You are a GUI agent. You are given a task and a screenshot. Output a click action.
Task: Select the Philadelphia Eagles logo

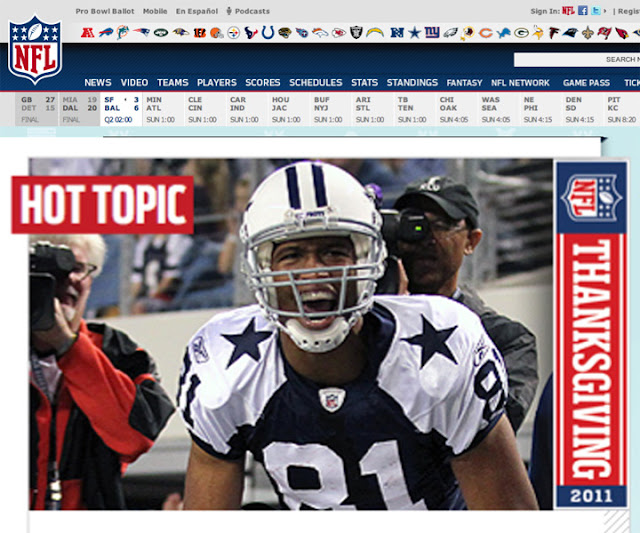(451, 32)
